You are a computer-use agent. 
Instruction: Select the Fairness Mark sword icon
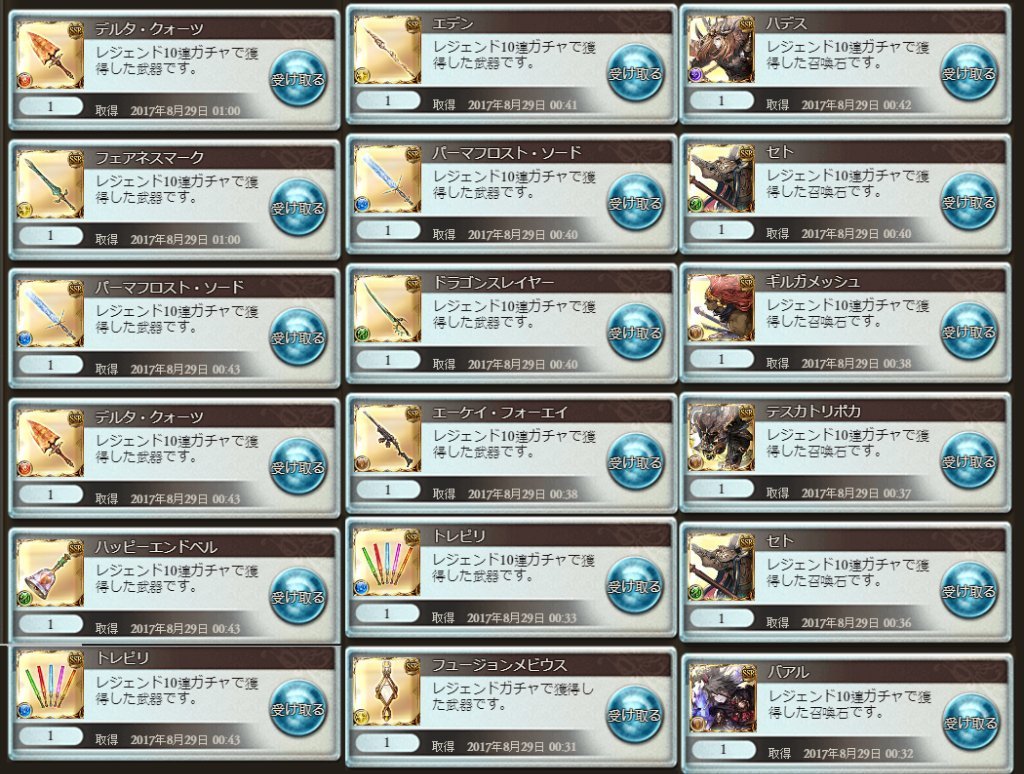click(50, 184)
